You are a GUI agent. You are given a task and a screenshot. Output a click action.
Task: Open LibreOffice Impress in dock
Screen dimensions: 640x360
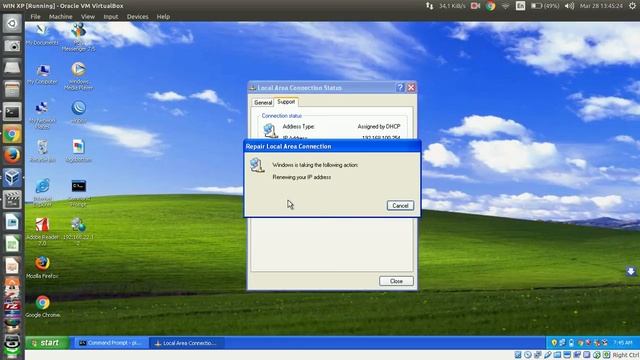coord(12,266)
